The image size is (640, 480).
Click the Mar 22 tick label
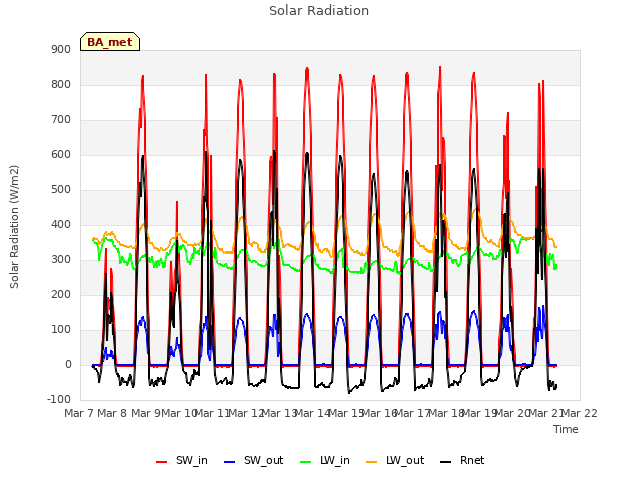580,413
